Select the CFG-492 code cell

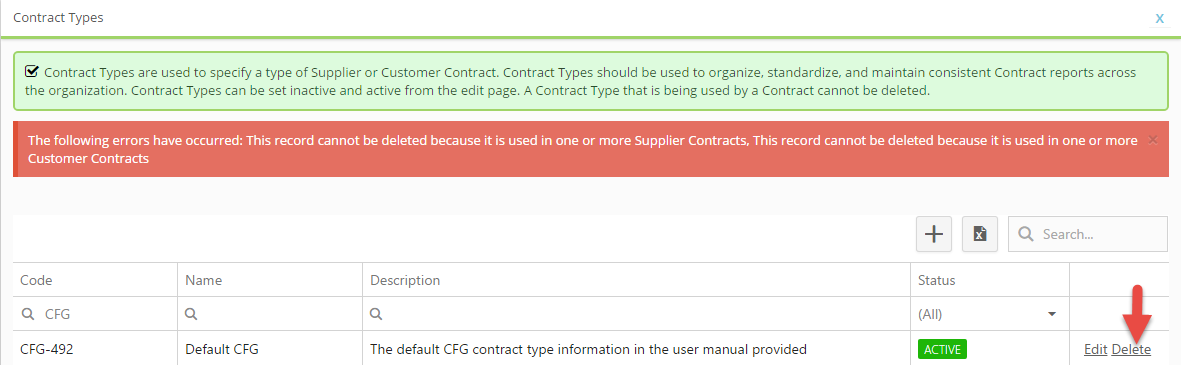pos(95,349)
